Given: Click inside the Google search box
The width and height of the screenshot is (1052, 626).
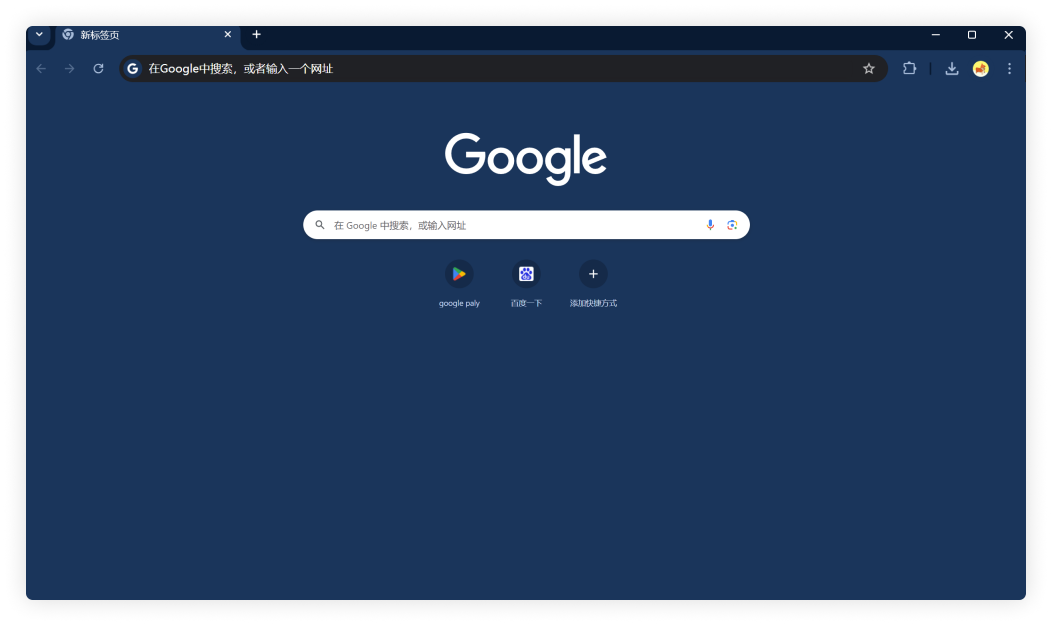Looking at the screenshot, I should pos(510,225).
